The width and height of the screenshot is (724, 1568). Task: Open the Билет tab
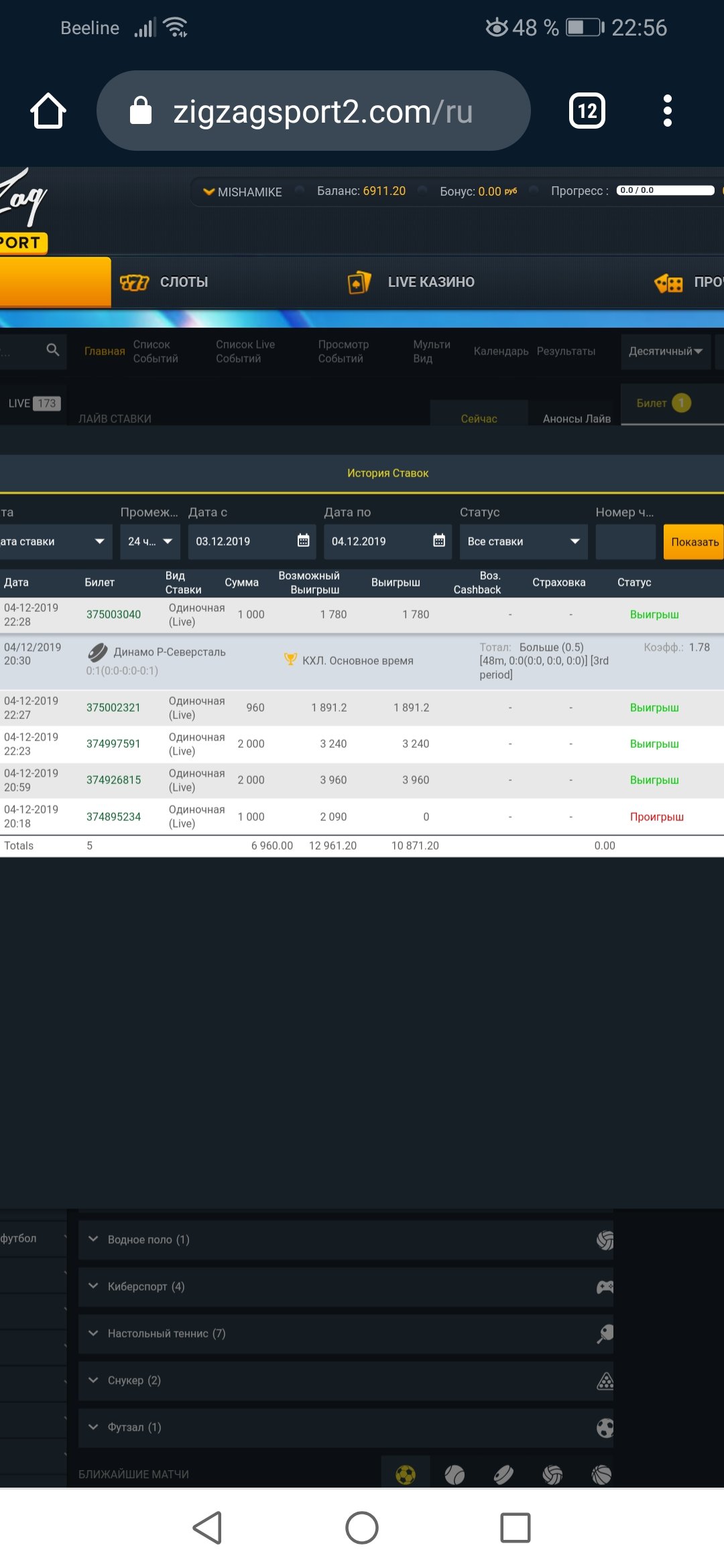click(x=663, y=403)
